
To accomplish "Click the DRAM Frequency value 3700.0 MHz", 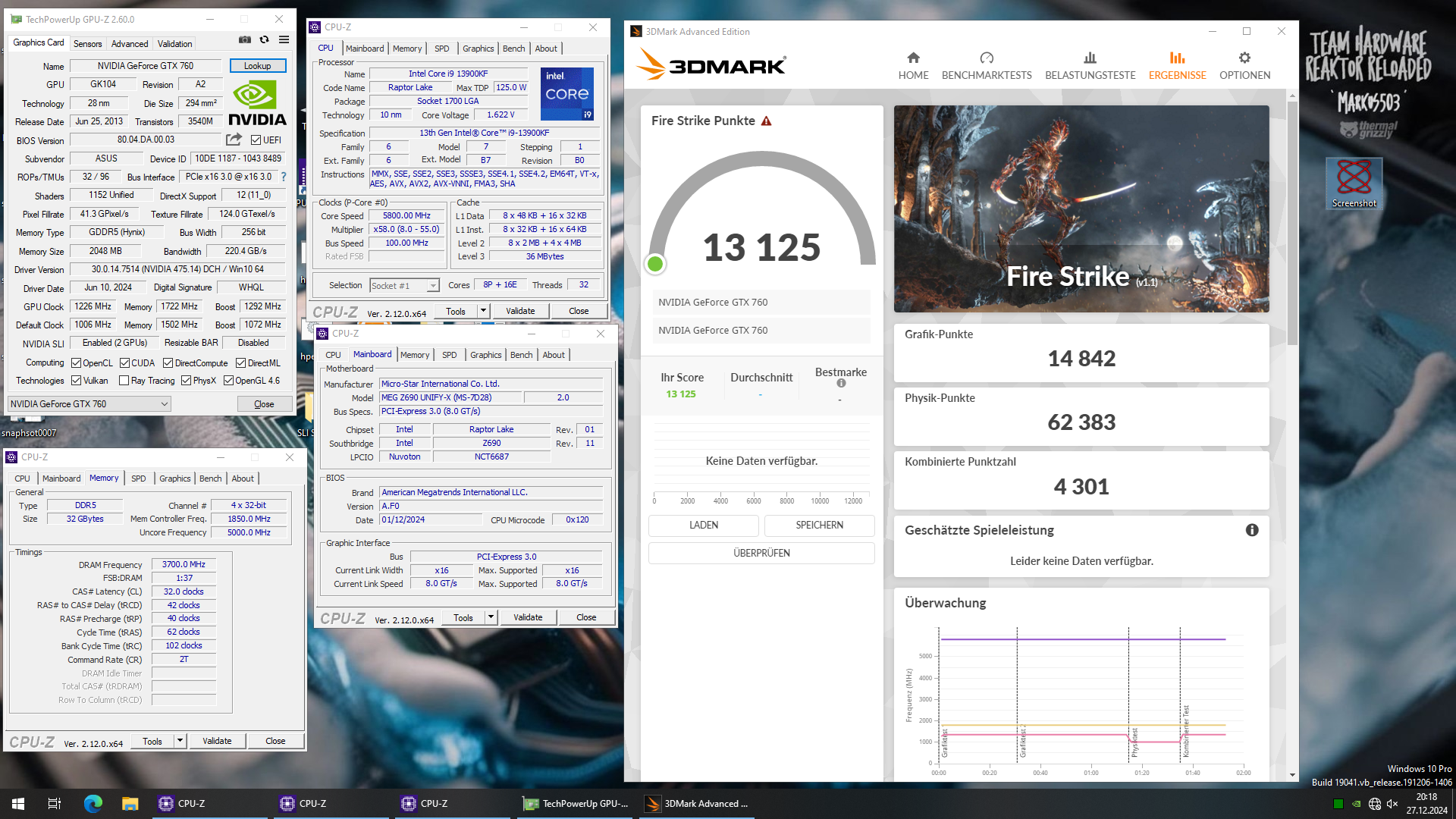I will pyautogui.click(x=184, y=565).
